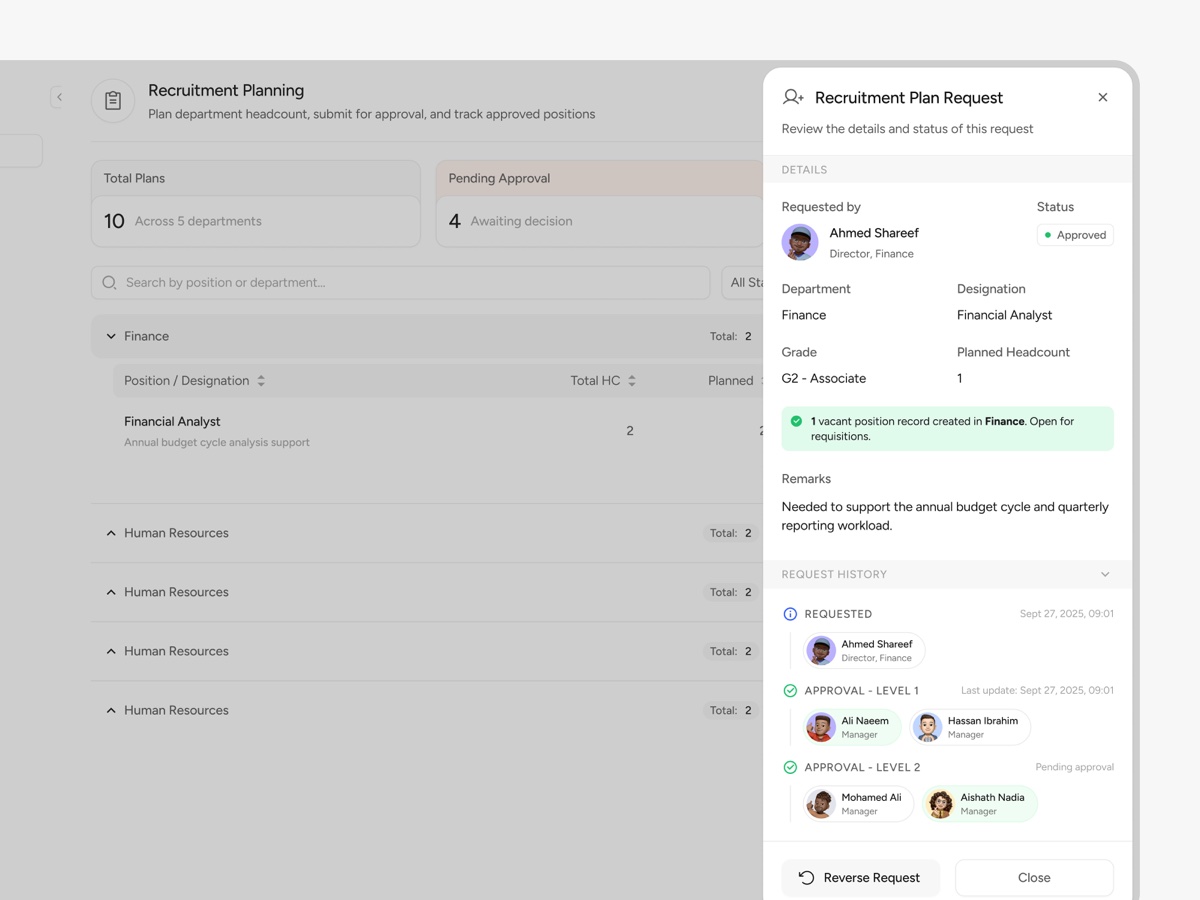Click Ahmed Shareef chip in request history
This screenshot has height=900, width=1200.
coord(865,651)
